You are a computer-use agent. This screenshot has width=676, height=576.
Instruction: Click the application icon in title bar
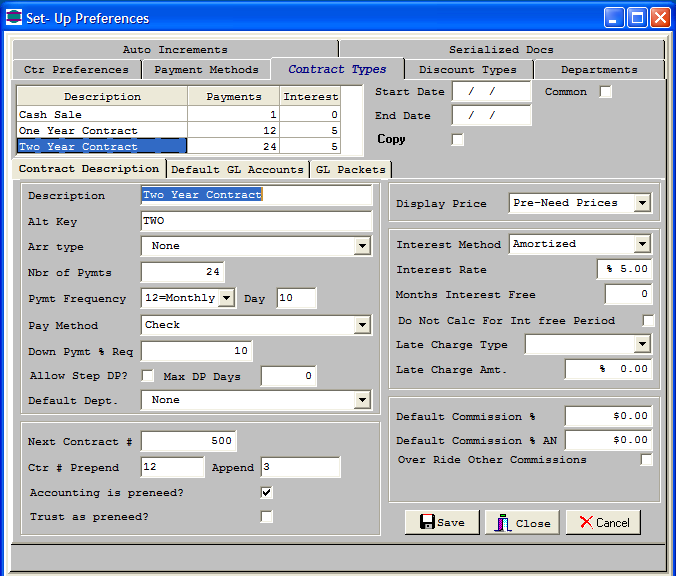click(x=14, y=18)
